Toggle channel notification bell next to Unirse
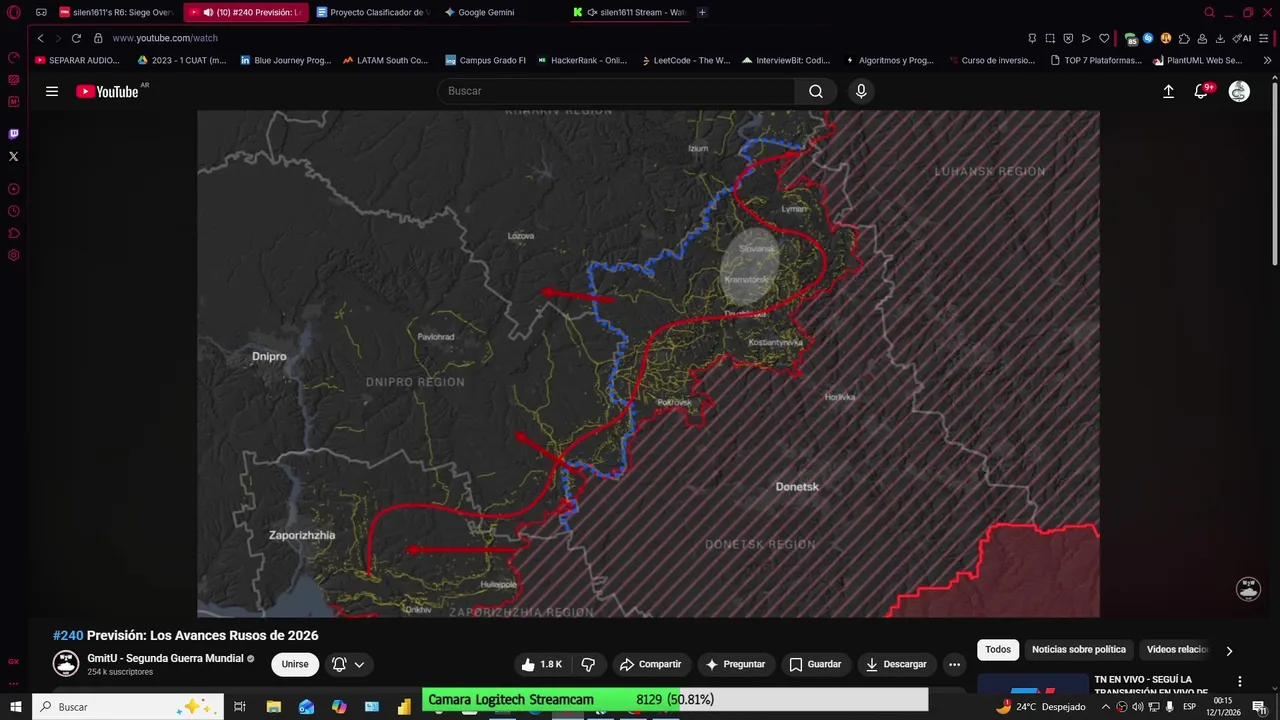Image resolution: width=1280 pixels, height=720 pixels. (339, 664)
